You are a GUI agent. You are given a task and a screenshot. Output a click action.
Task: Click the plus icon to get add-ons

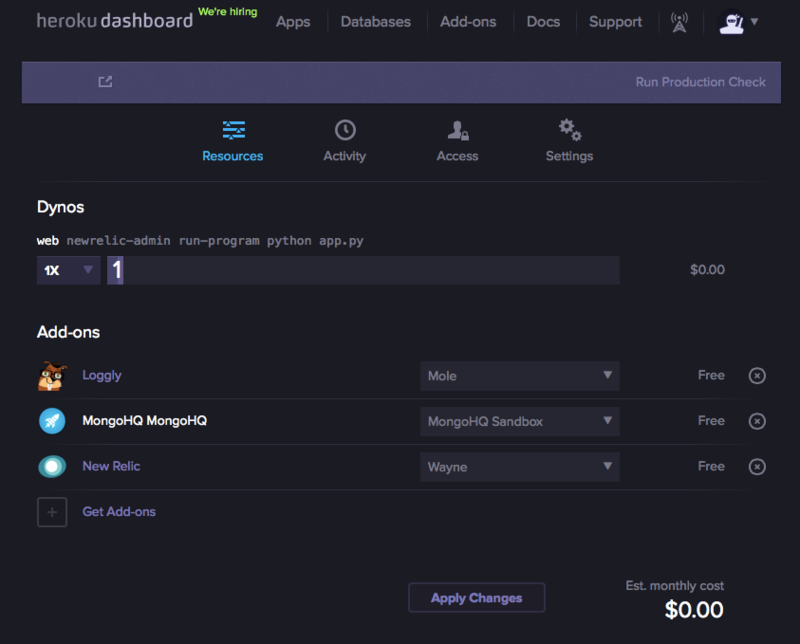tap(52, 512)
